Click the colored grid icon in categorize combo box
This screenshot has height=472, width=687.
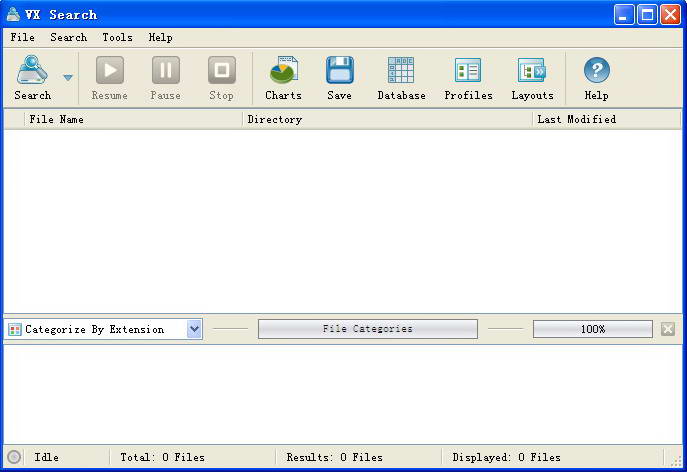click(x=15, y=330)
